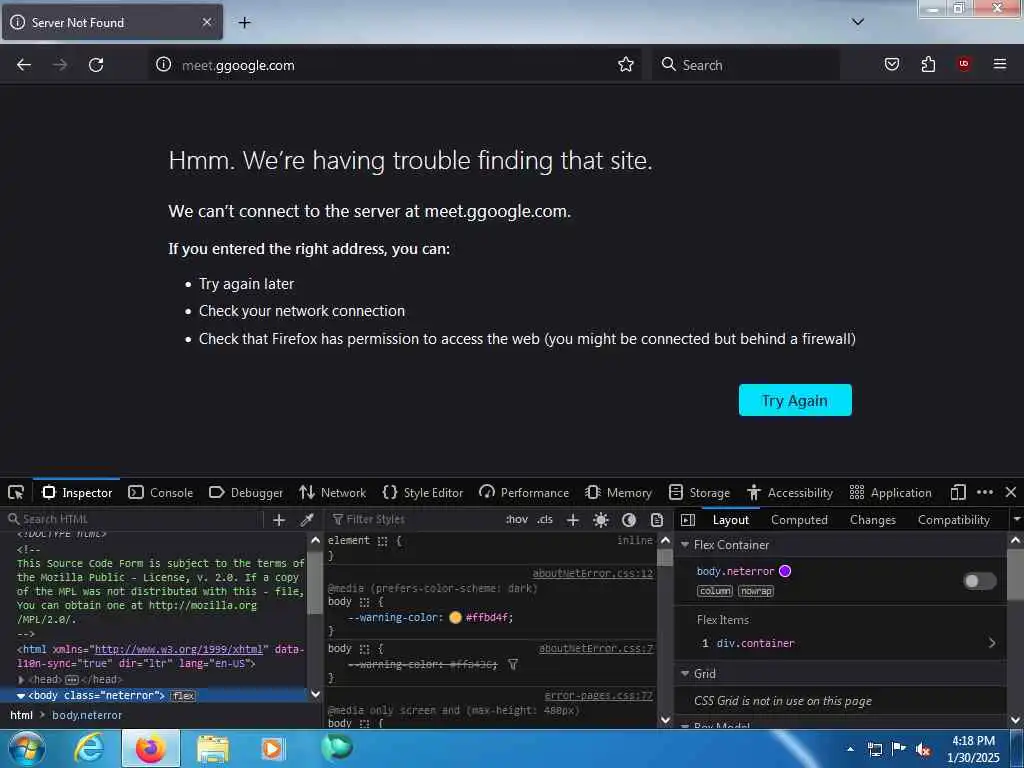
Task: Open a new browser tab
Action: tap(244, 23)
